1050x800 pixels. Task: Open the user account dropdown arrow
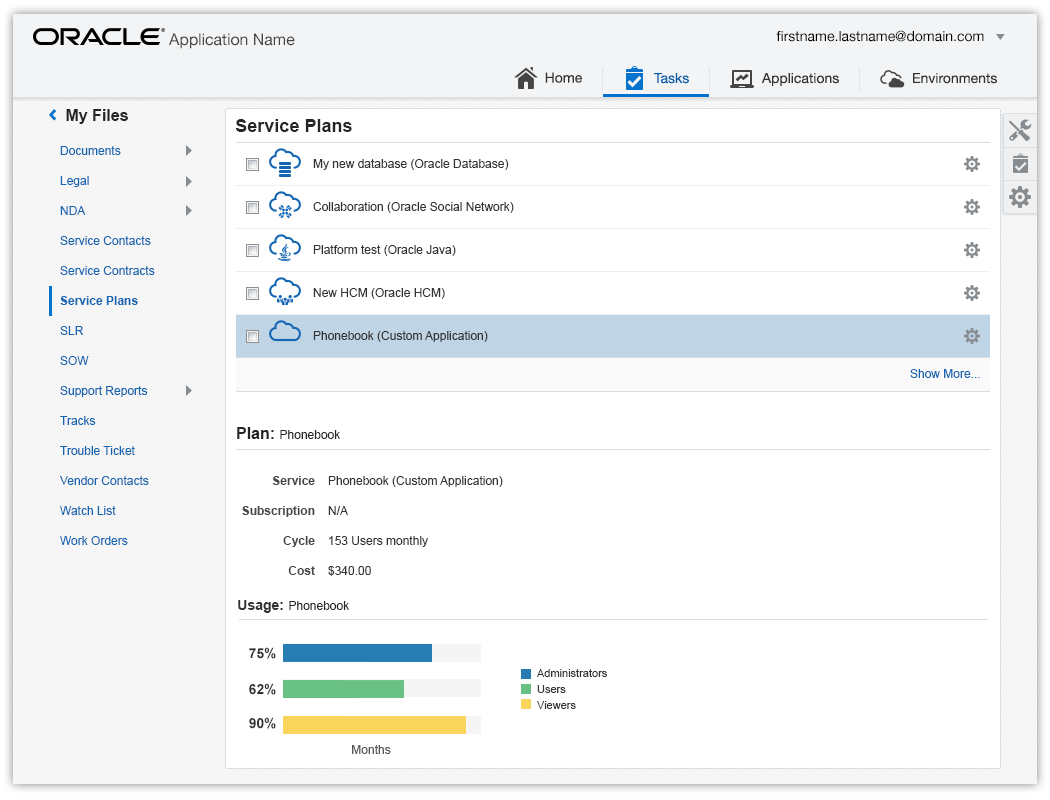tap(1000, 37)
